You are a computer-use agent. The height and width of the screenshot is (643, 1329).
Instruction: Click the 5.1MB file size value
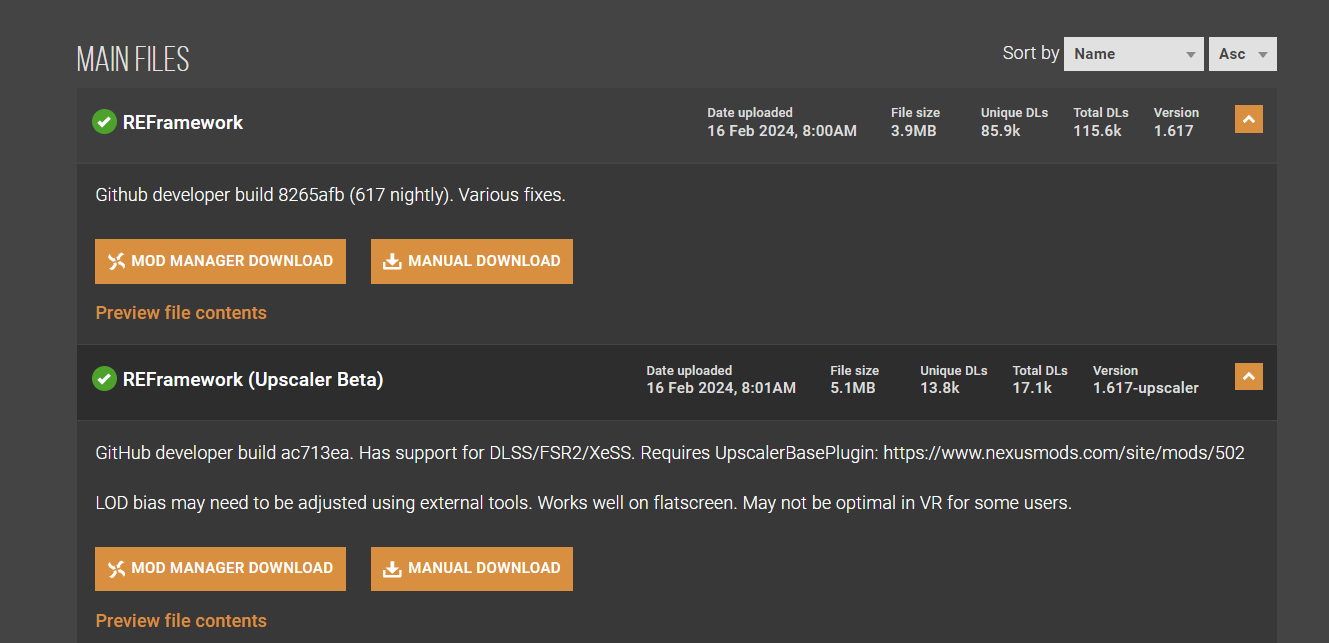tap(853, 388)
